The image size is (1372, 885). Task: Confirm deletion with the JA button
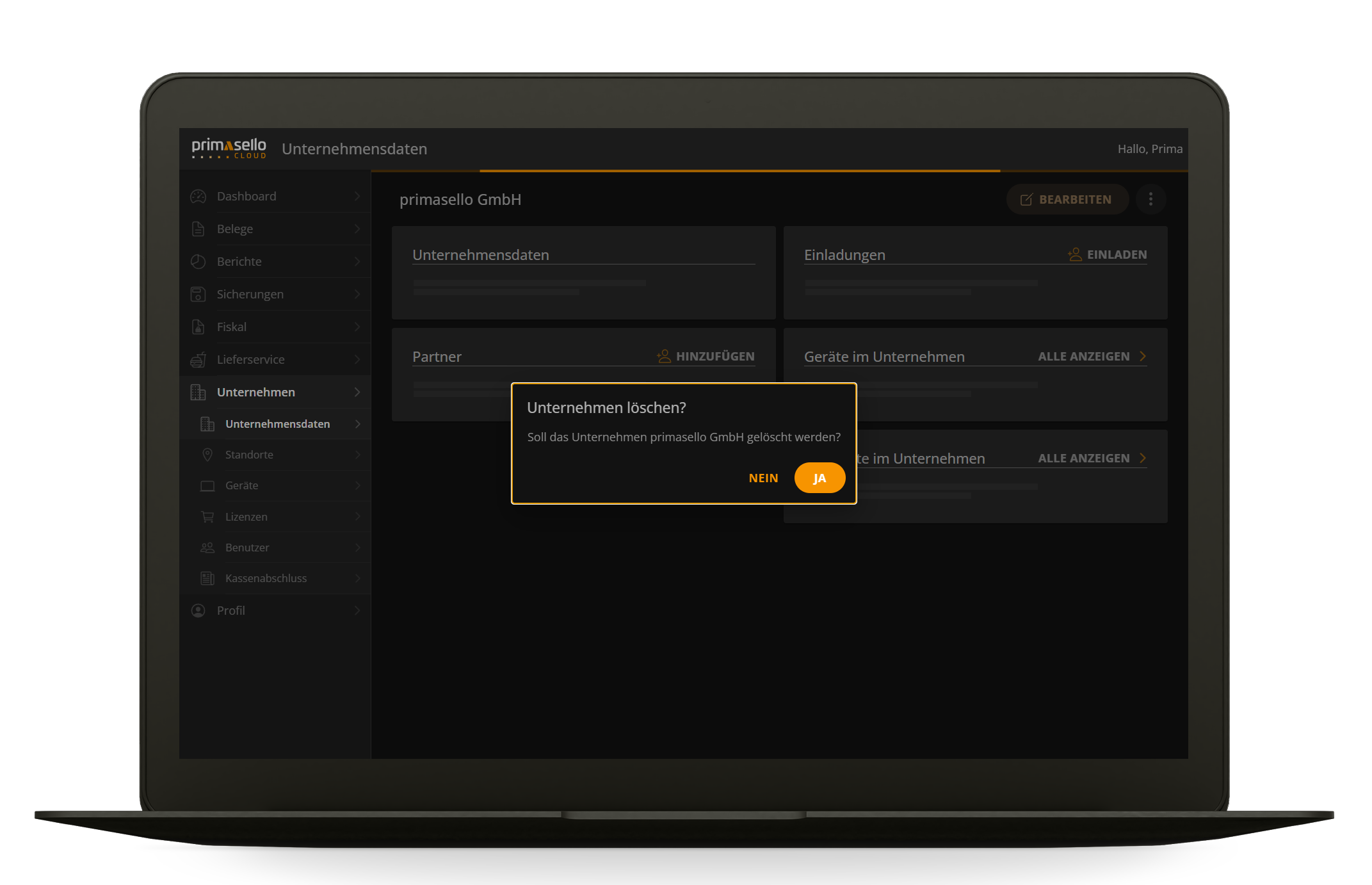pos(819,478)
